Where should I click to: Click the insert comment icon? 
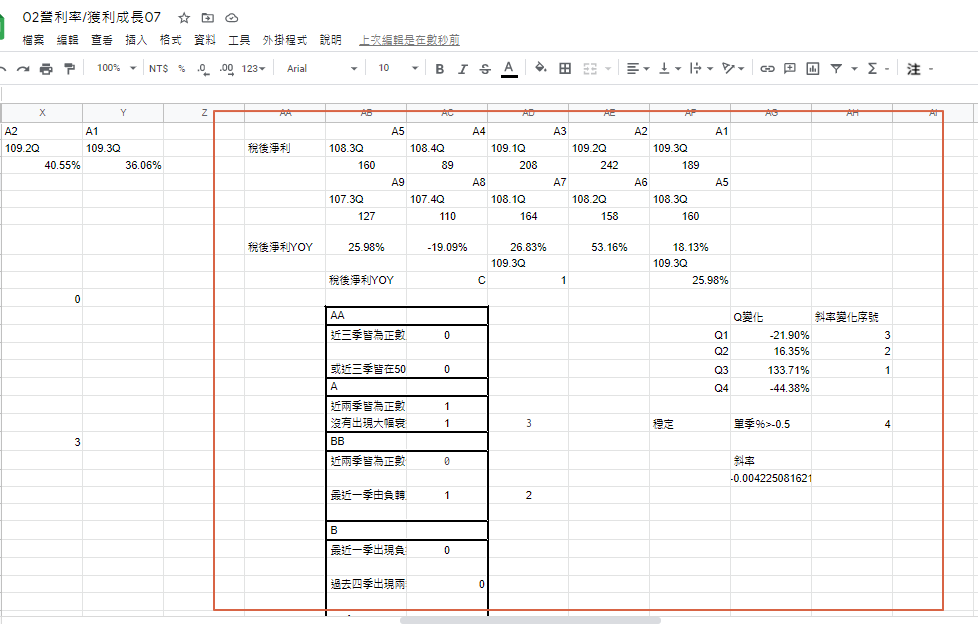[790, 69]
